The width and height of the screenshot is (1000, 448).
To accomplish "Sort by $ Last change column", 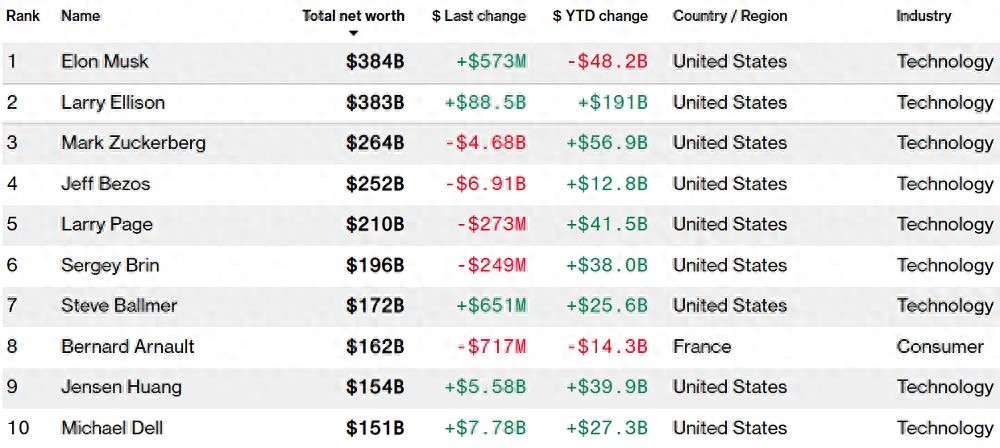I will (x=479, y=16).
